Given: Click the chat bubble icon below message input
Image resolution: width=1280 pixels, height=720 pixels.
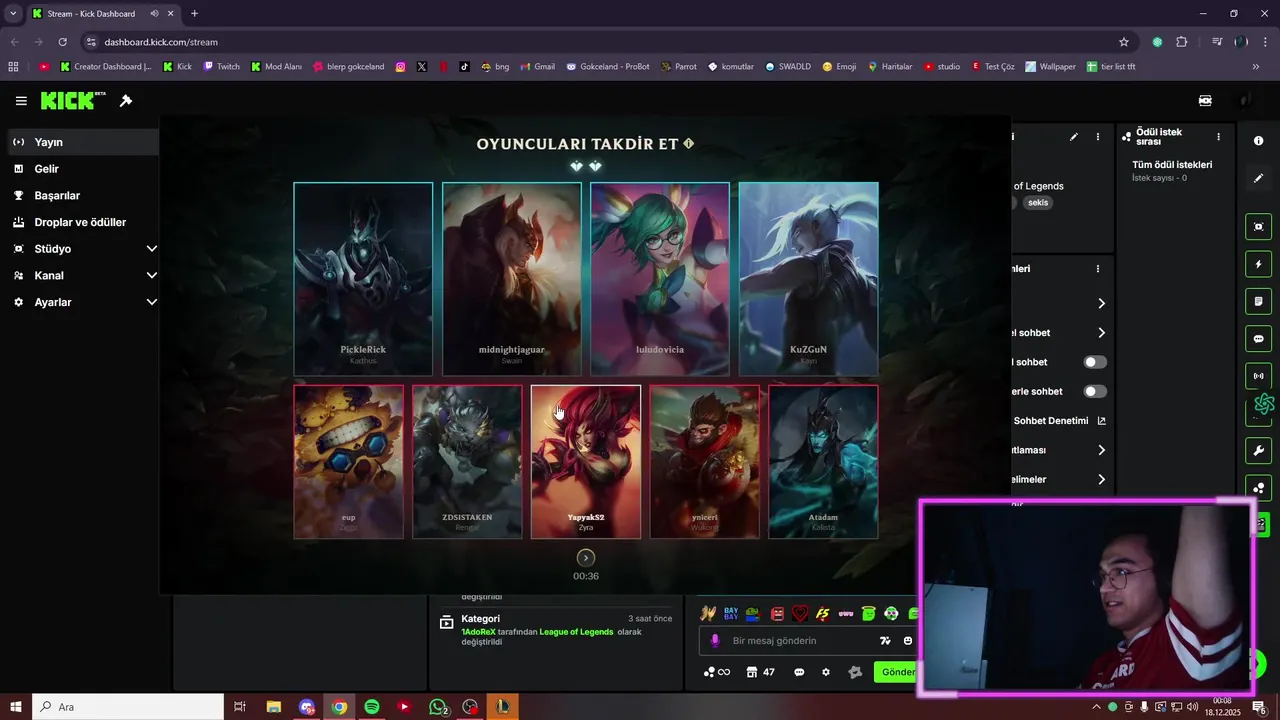Looking at the screenshot, I should coord(799,672).
